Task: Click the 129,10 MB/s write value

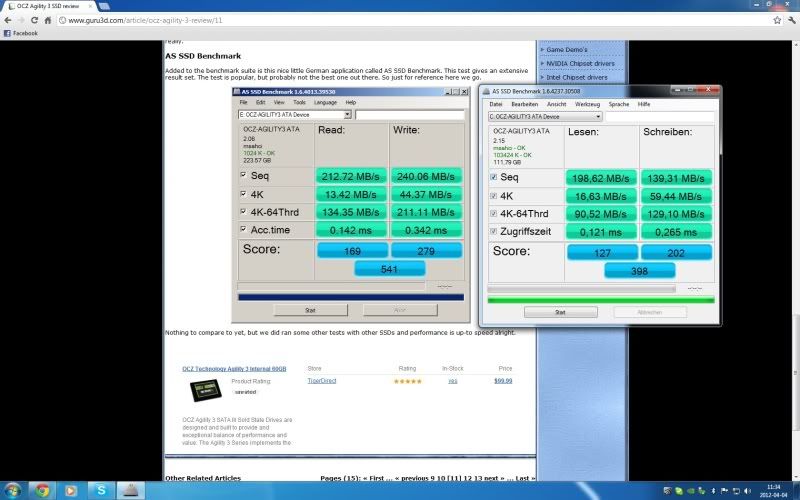Action: (x=676, y=214)
